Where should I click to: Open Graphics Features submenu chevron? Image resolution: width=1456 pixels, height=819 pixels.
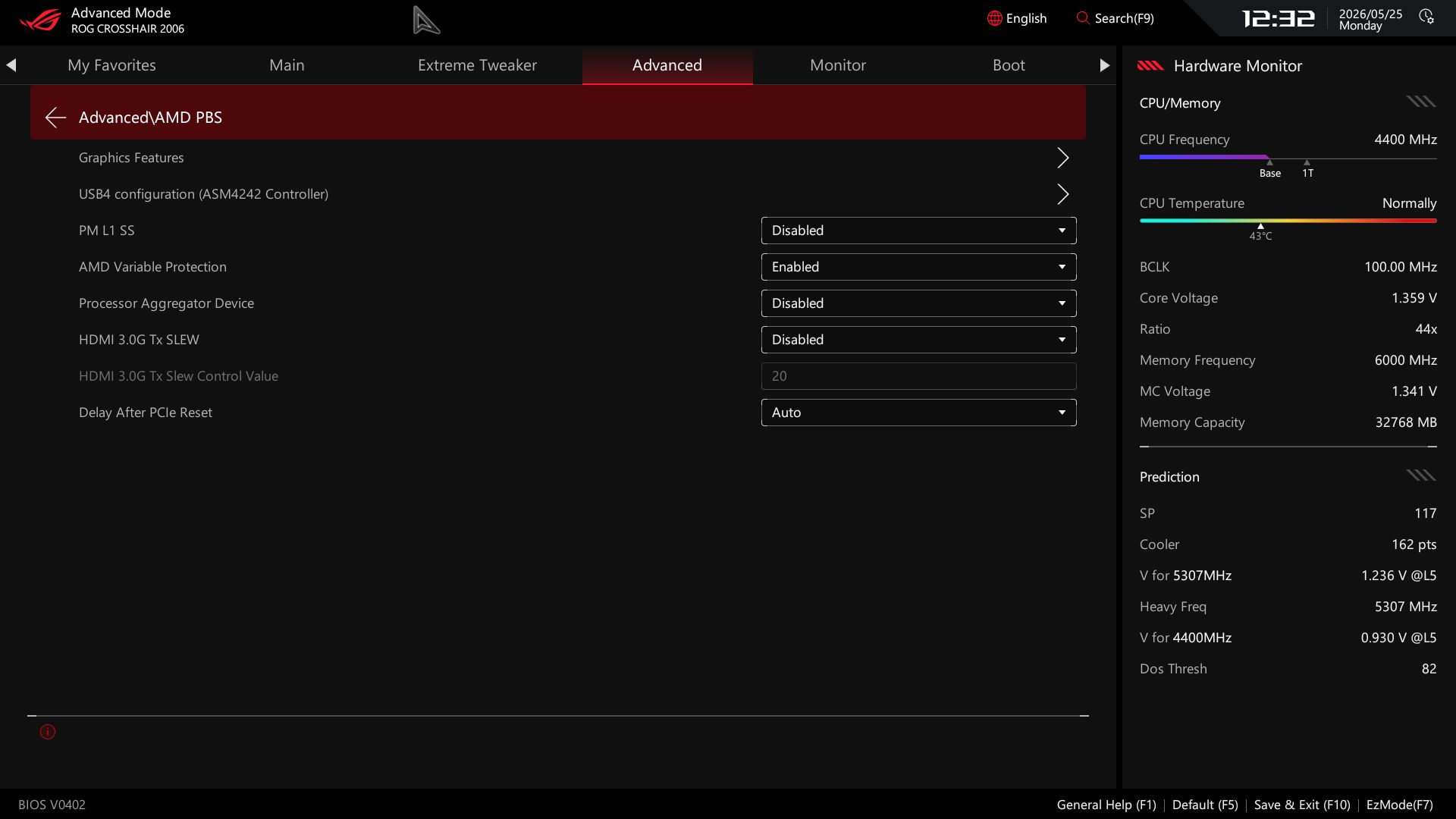click(x=1062, y=158)
